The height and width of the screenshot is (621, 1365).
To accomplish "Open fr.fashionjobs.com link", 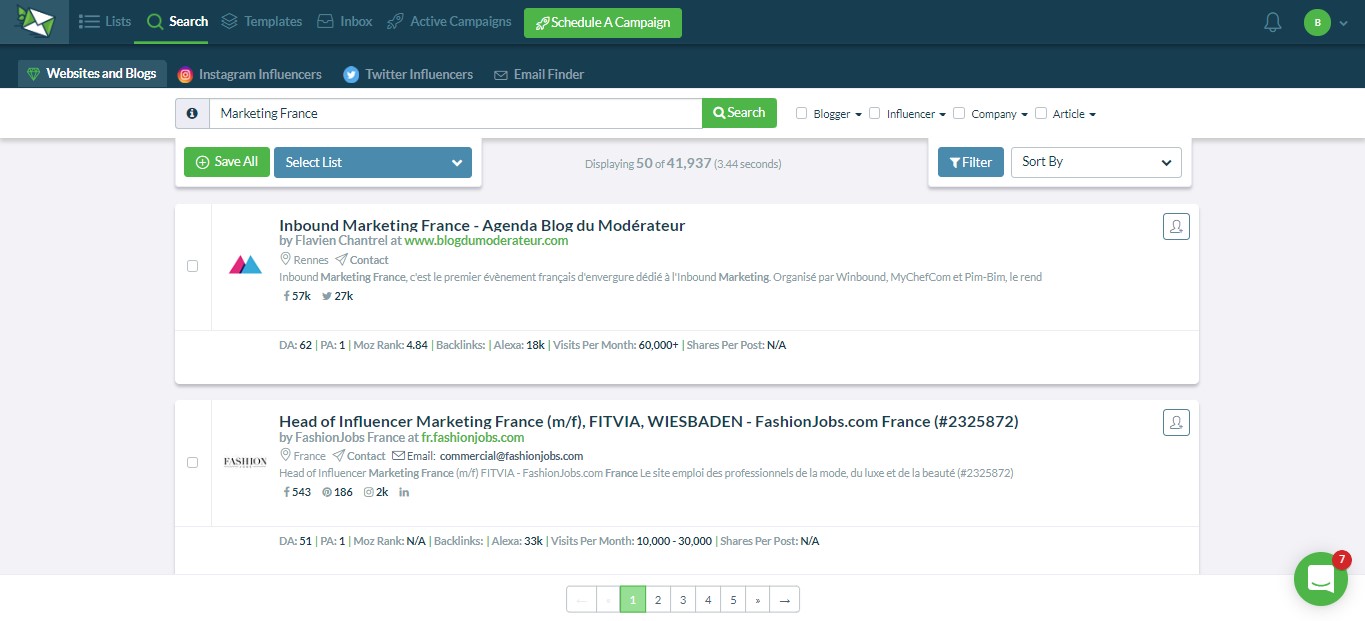I will [x=472, y=437].
